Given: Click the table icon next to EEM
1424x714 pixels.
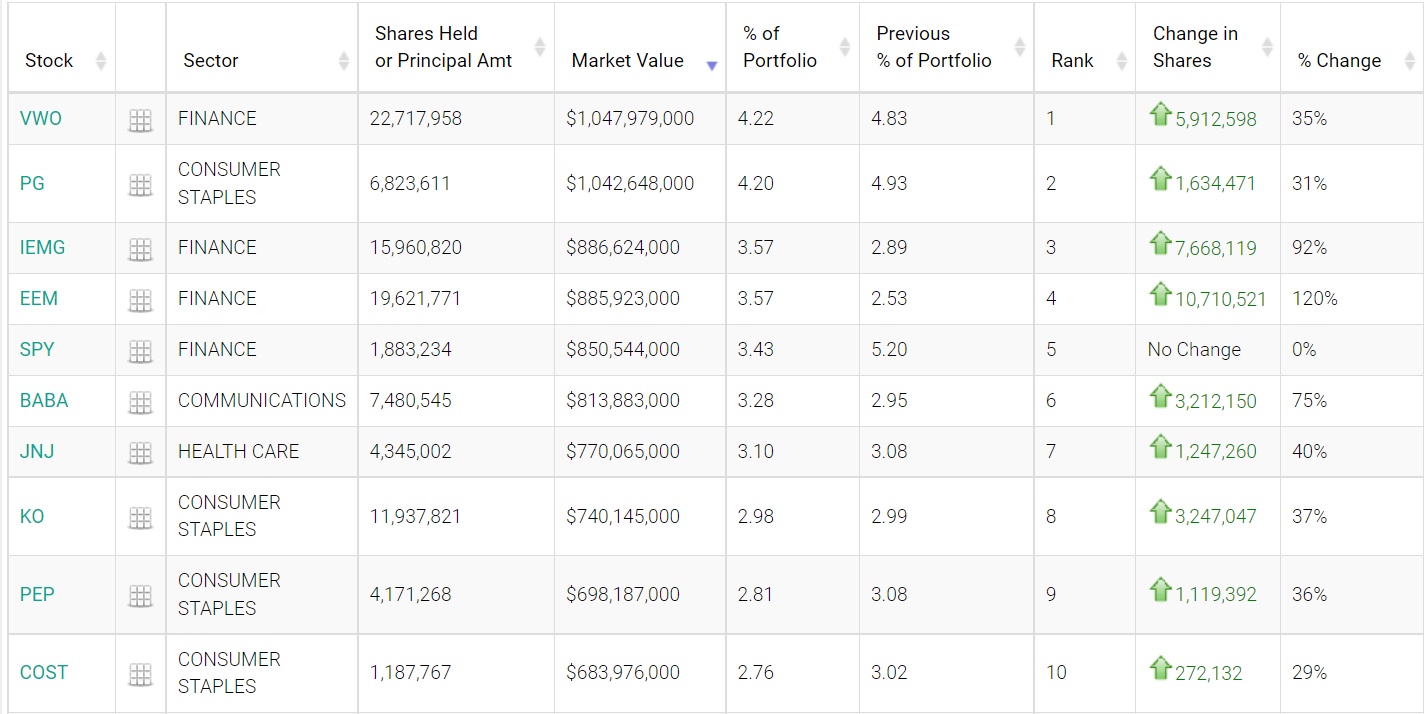Looking at the screenshot, I should (x=140, y=300).
